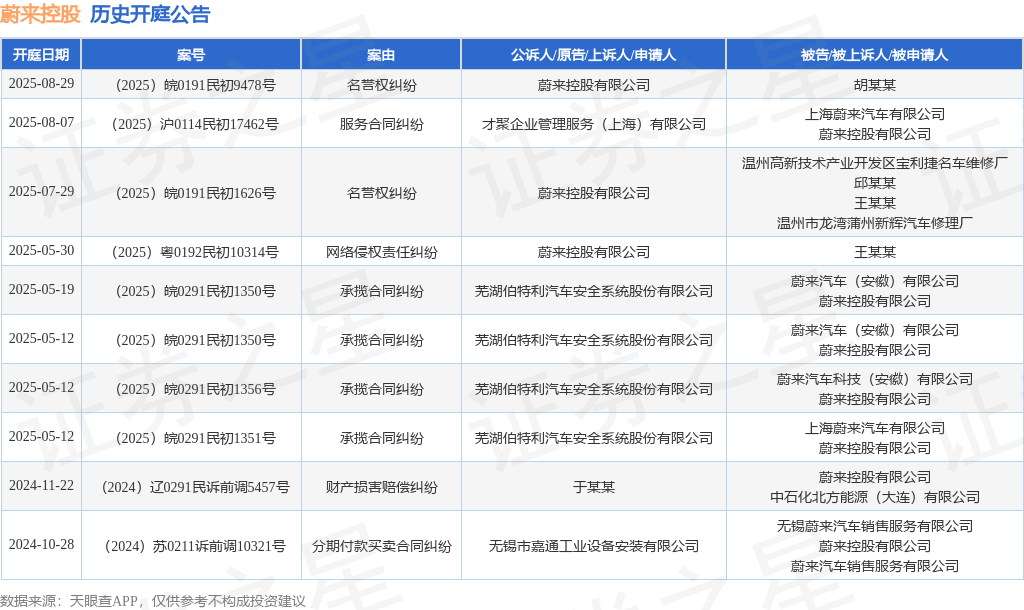Click plaintiff 于某某
Viewport: 1024px width, 610px height.
point(594,487)
